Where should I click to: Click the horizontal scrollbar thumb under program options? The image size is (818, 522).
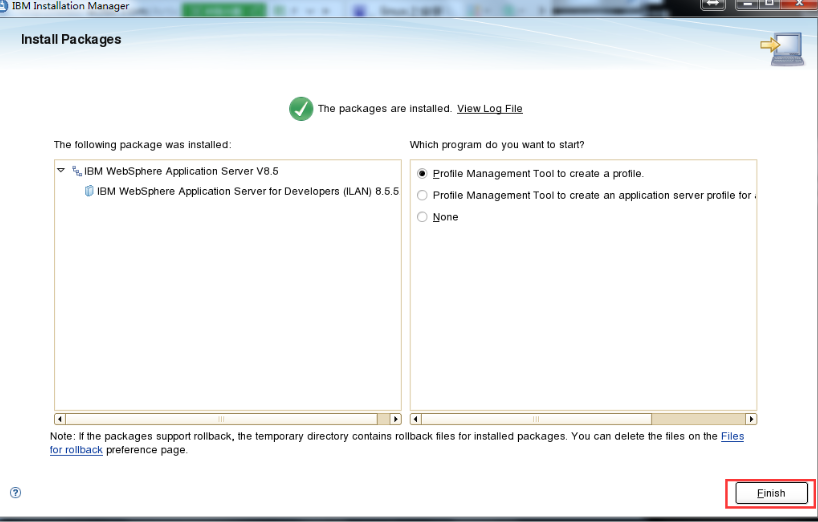pyautogui.click(x=536, y=419)
